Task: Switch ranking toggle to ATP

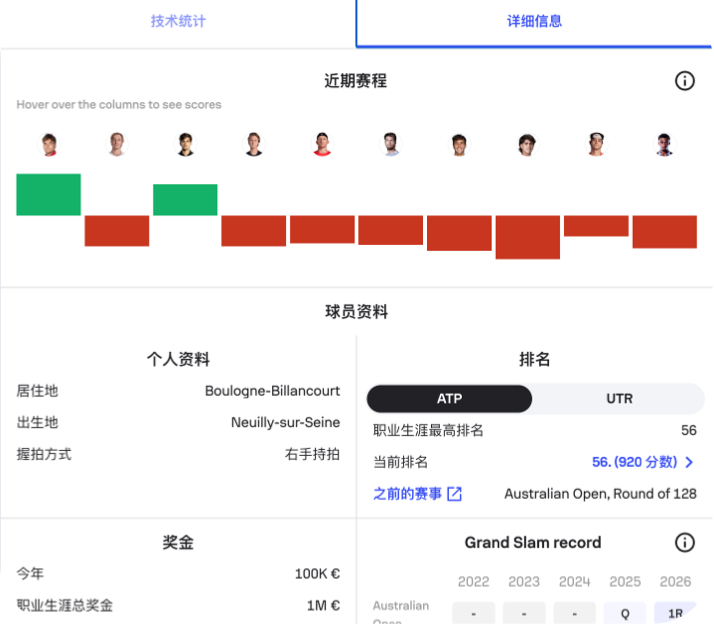Action: coord(449,399)
